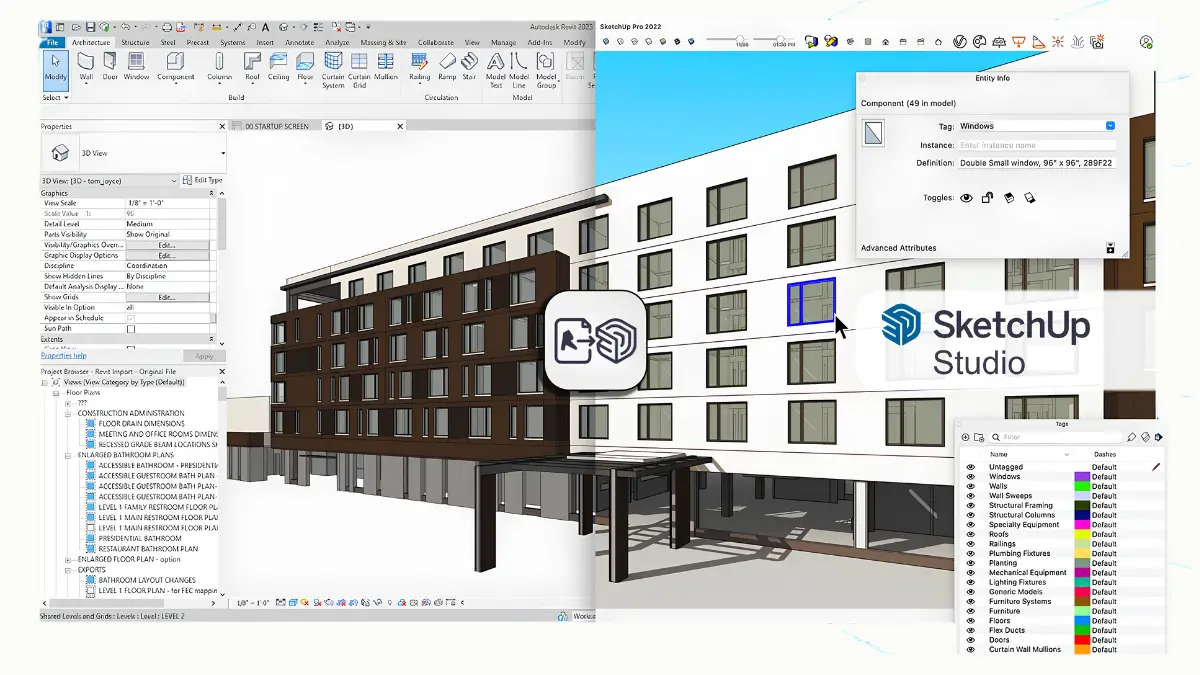
Task: Toggle visibility eye in Entity Info toggles
Action: [966, 198]
